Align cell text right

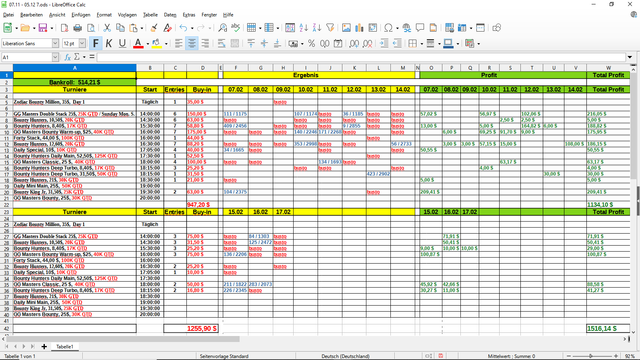205,43
